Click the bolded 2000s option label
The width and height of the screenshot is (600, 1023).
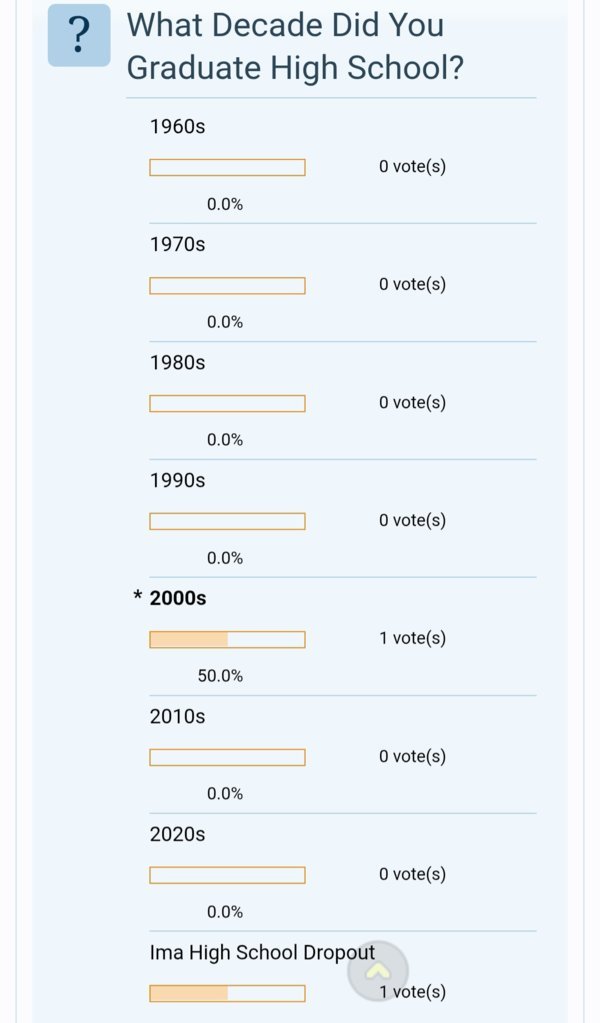178,598
